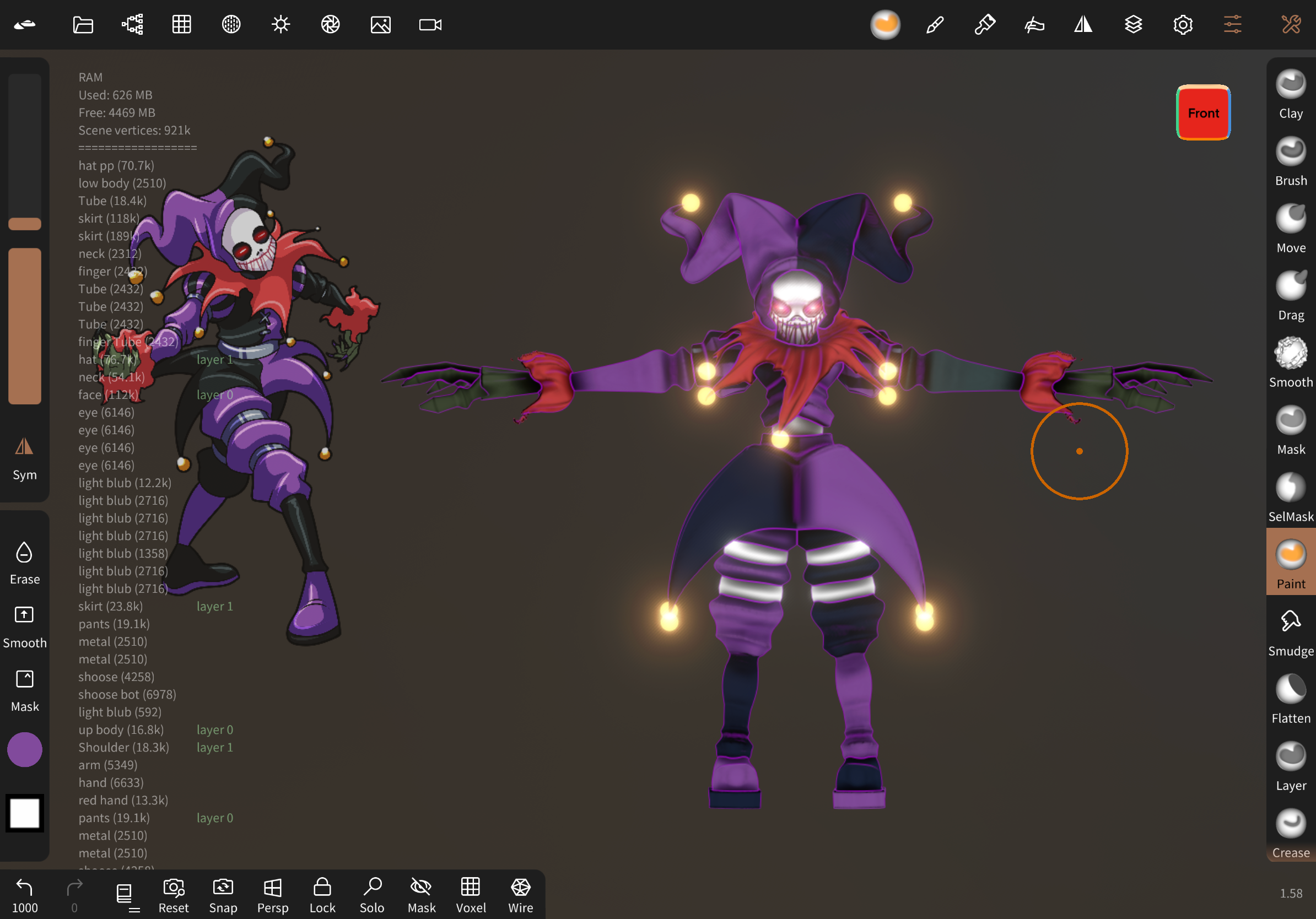Open the background image menu
Image resolution: width=1316 pixels, height=919 pixels.
381,25
